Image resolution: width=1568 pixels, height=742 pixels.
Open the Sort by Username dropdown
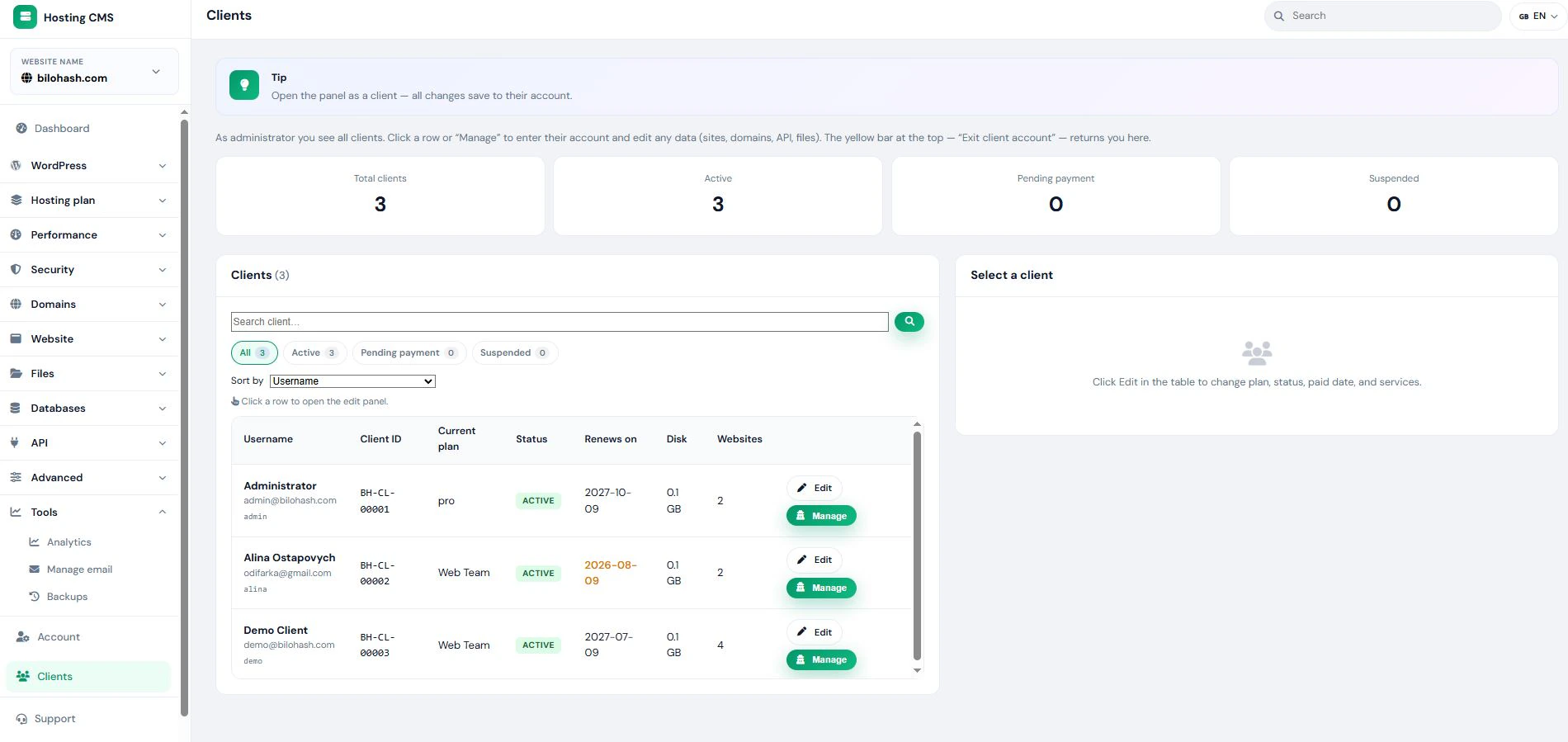(352, 381)
